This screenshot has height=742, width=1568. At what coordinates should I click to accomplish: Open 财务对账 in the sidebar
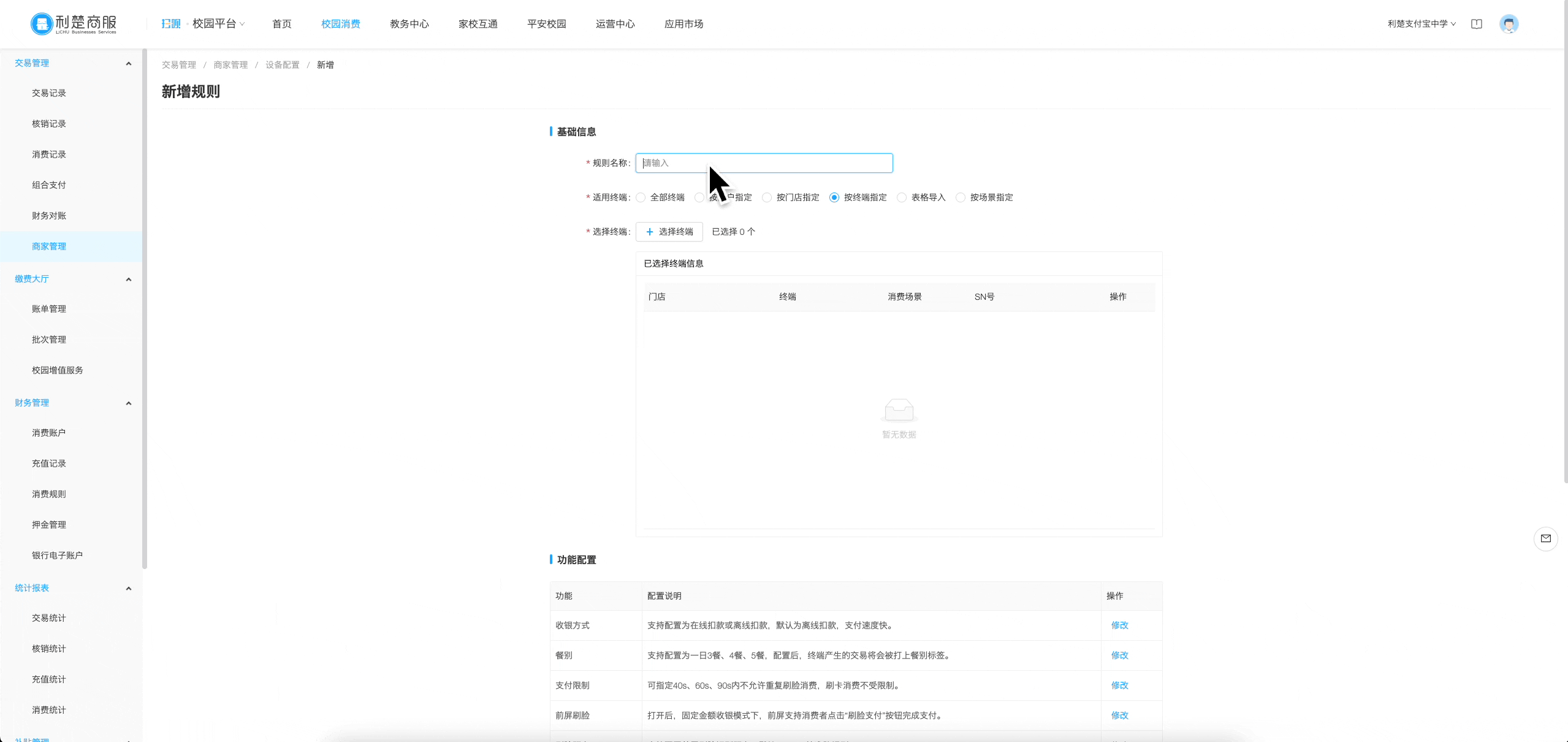49,216
